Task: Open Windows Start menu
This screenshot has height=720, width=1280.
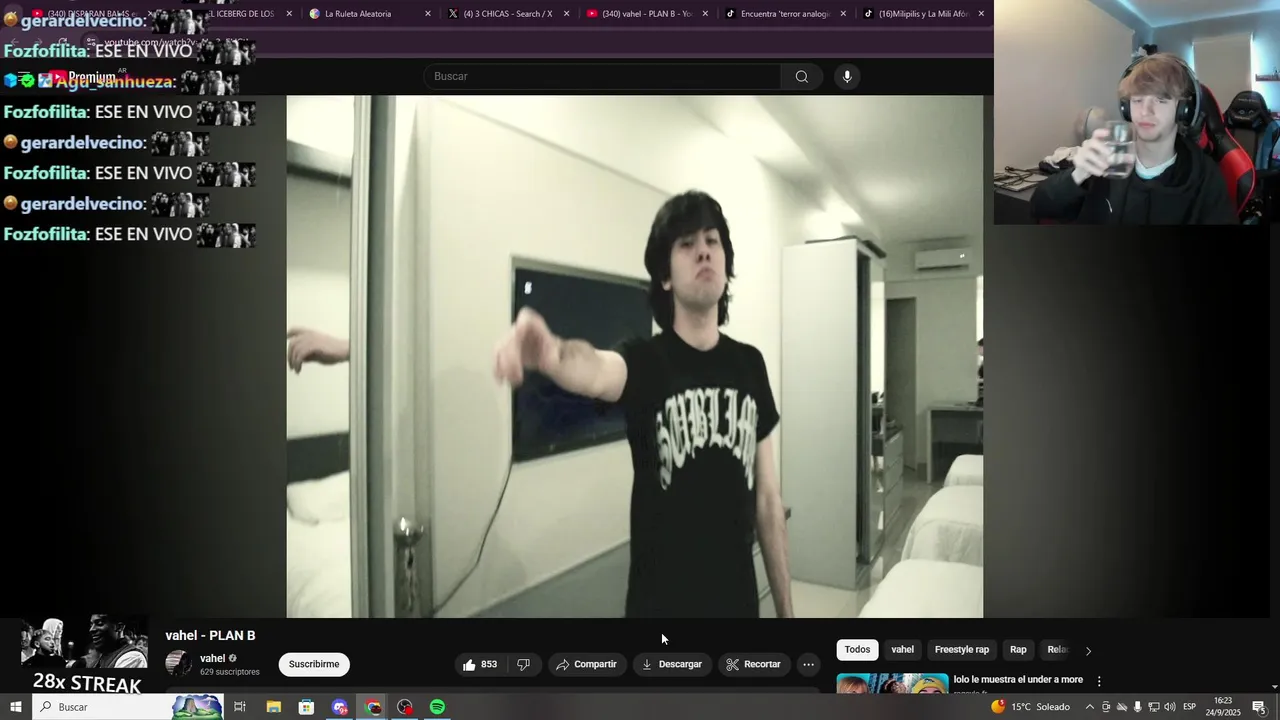Action: (x=15, y=707)
